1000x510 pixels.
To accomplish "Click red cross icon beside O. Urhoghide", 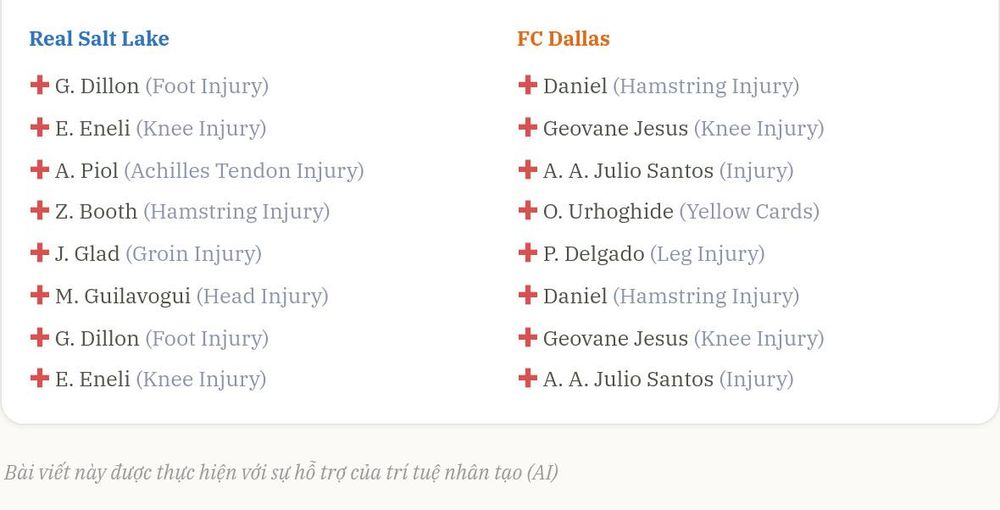I will pos(527,210).
